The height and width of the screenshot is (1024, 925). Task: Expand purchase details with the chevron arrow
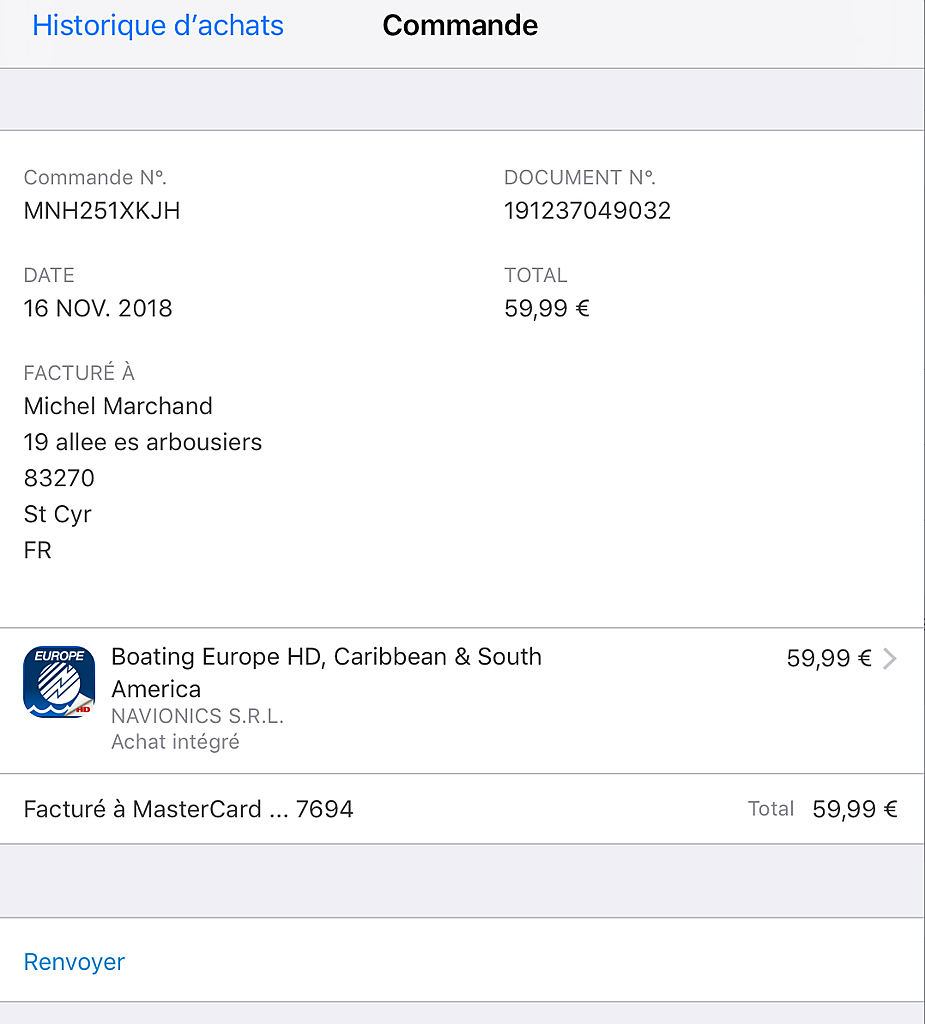[x=889, y=659]
